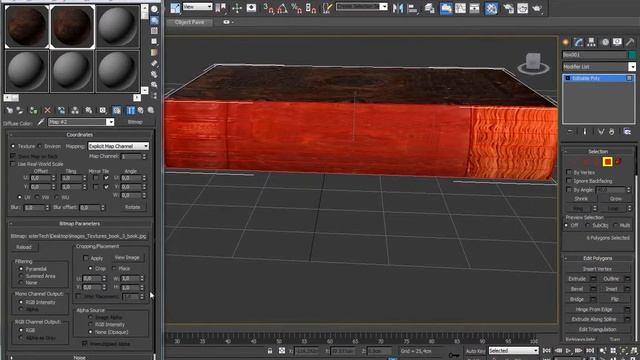Toggle the Angle Snap icon
This screenshot has height=360, width=640.
pos(282,8)
